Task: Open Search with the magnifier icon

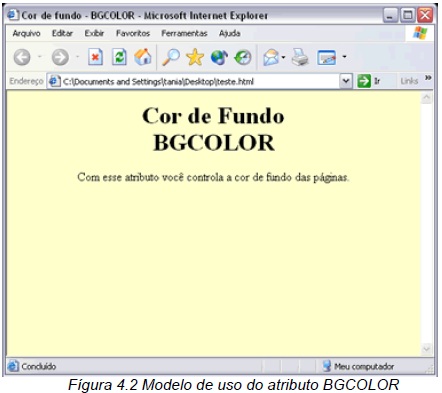Action: click(171, 57)
